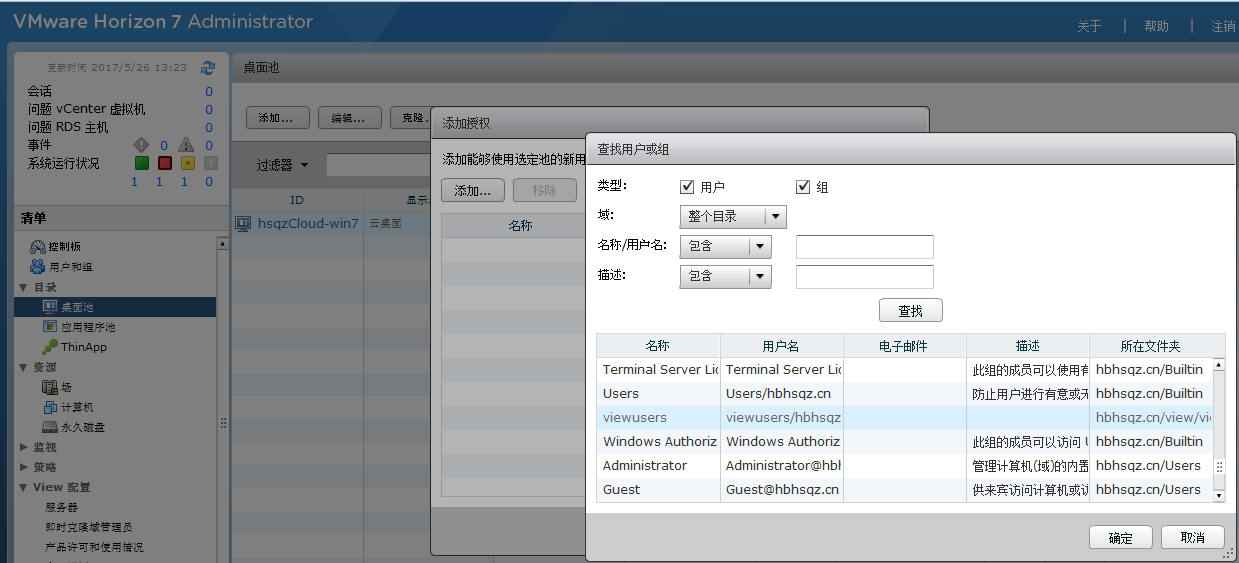The height and width of the screenshot is (563, 1239).
Task: Open 产品许可和使用情况 tree item
Action: (x=94, y=547)
